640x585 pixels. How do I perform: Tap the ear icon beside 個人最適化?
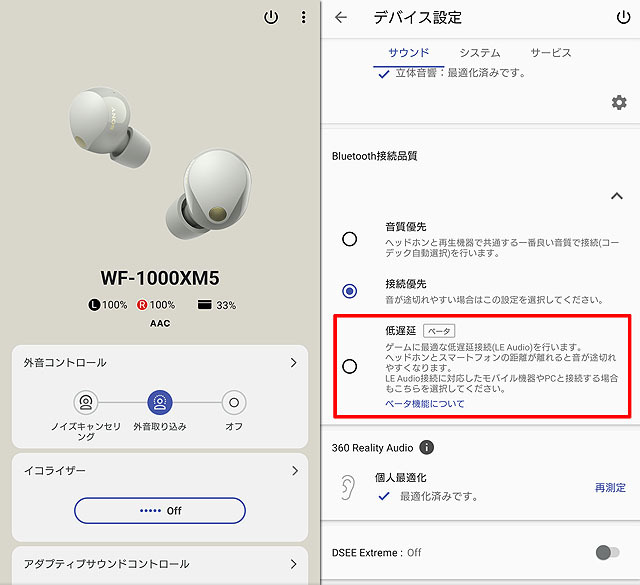(x=347, y=487)
